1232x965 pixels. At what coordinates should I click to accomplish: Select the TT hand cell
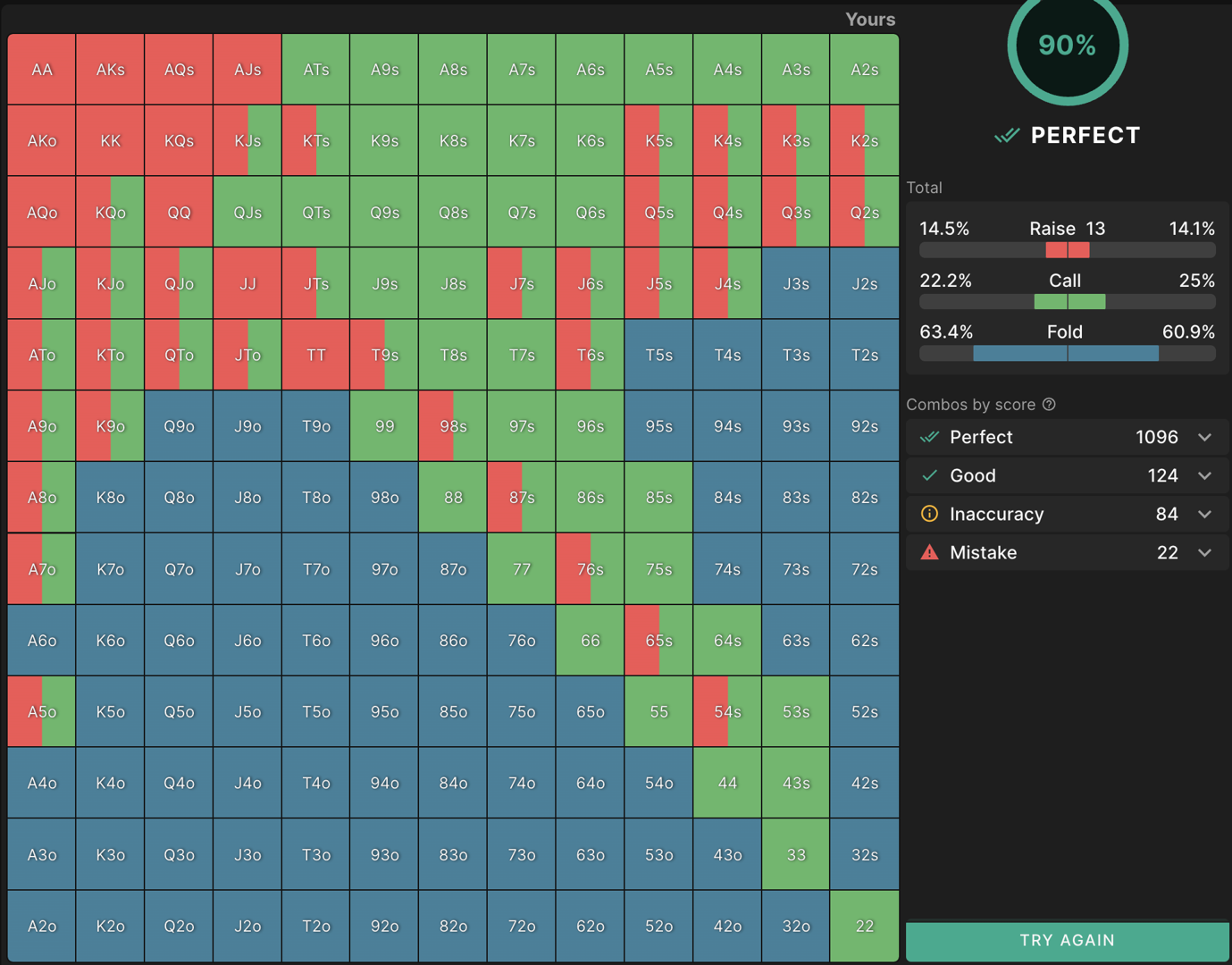(x=316, y=355)
